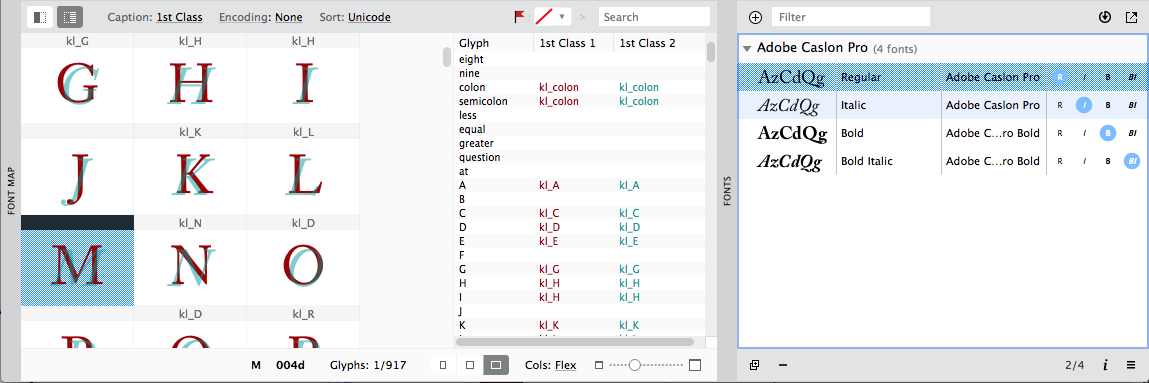The width and height of the screenshot is (1149, 383).
Task: Click the export arrow icon in Fonts panel
Action: [x=1131, y=17]
